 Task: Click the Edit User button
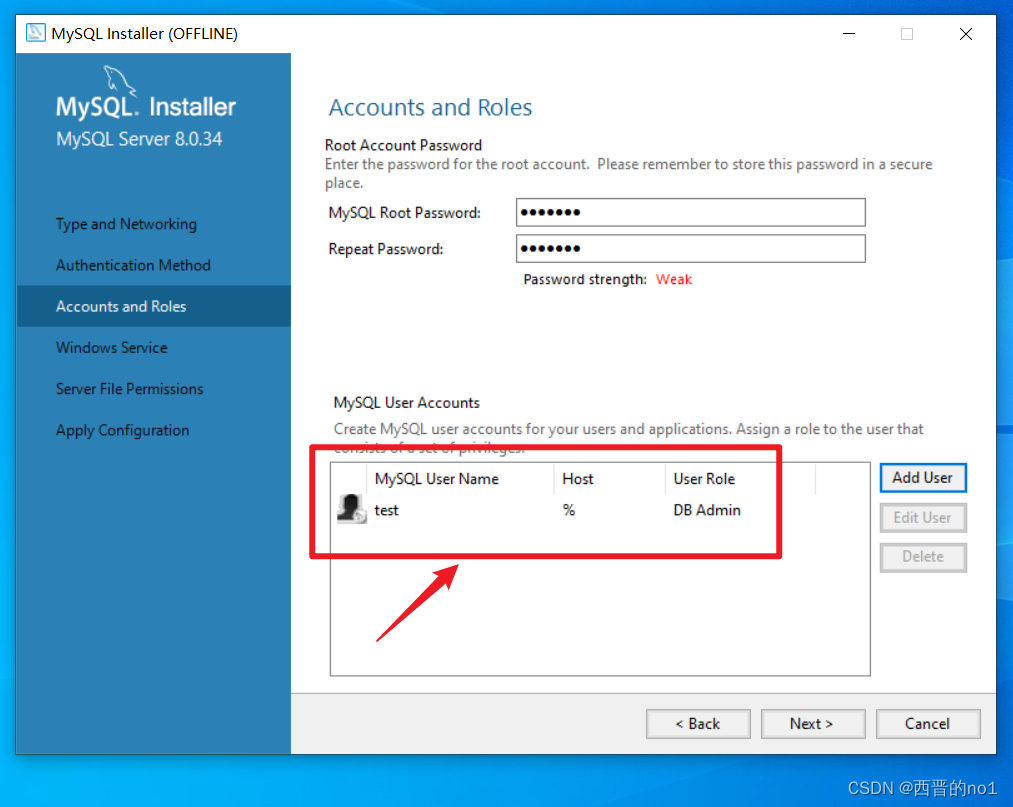click(923, 518)
